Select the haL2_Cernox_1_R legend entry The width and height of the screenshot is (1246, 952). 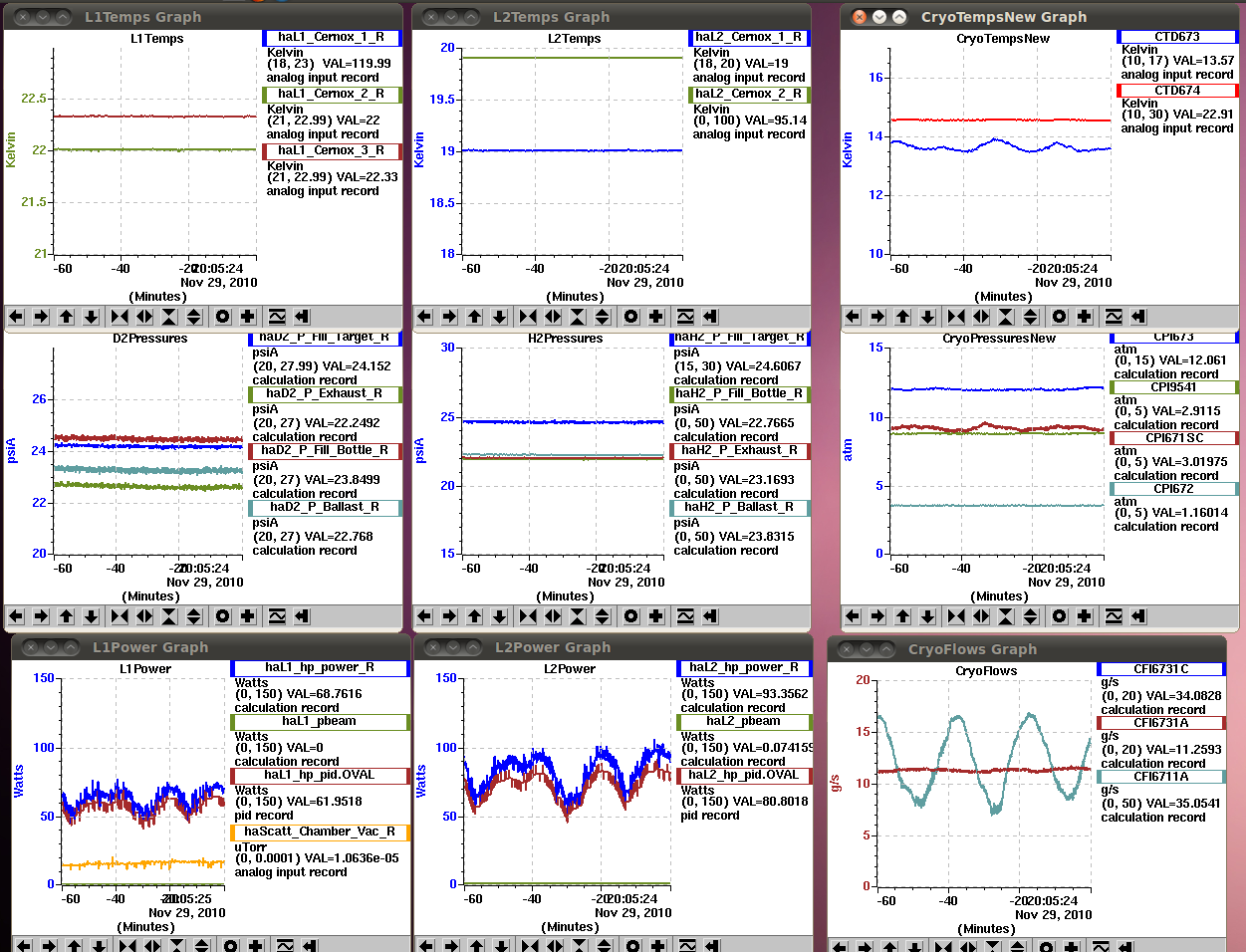pyautogui.click(x=749, y=38)
